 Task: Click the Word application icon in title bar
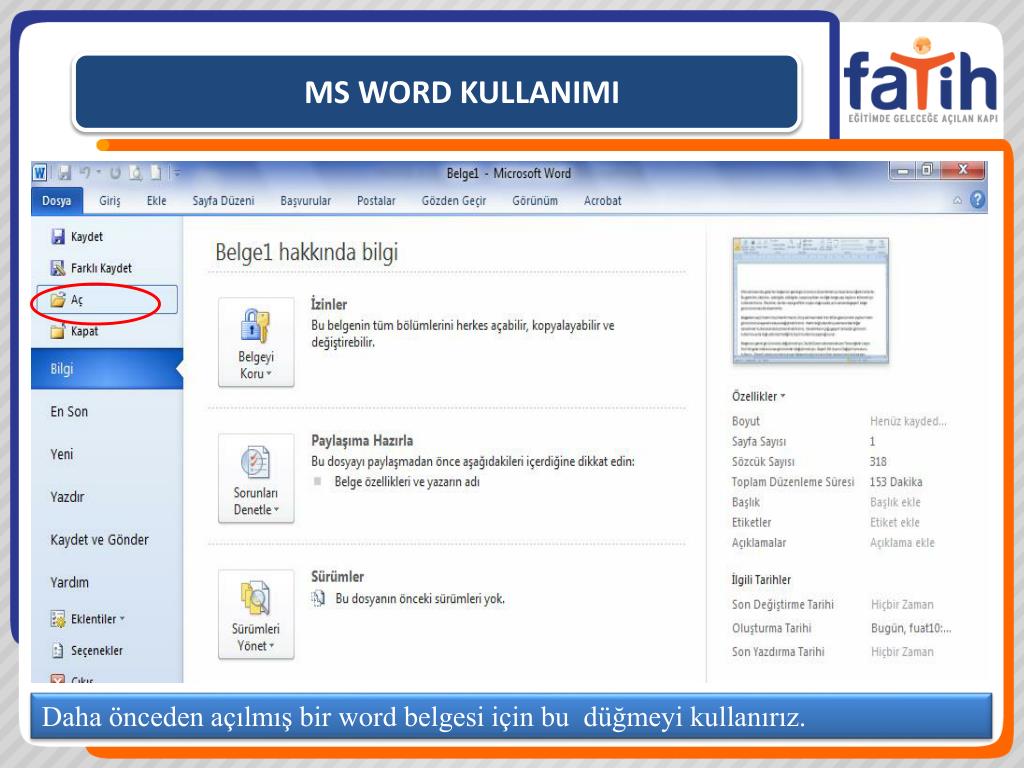coord(39,172)
